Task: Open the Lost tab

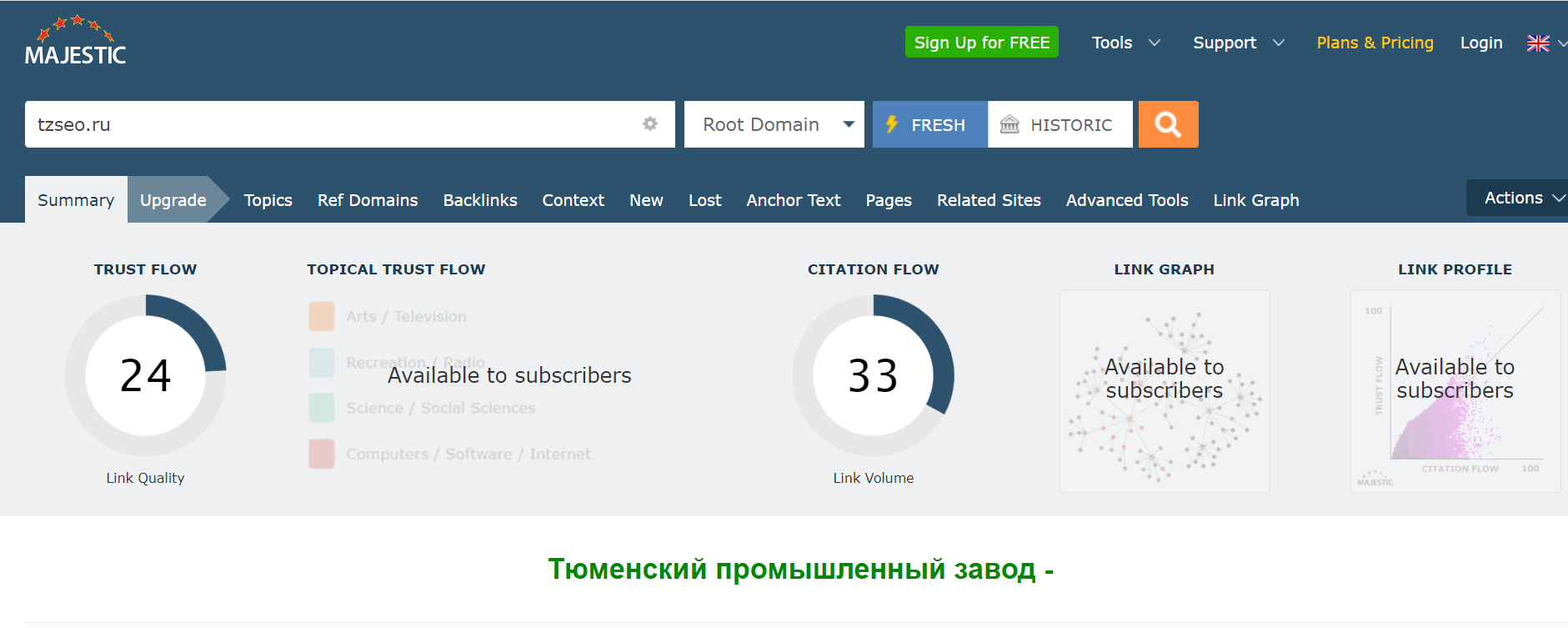Action: 704,200
